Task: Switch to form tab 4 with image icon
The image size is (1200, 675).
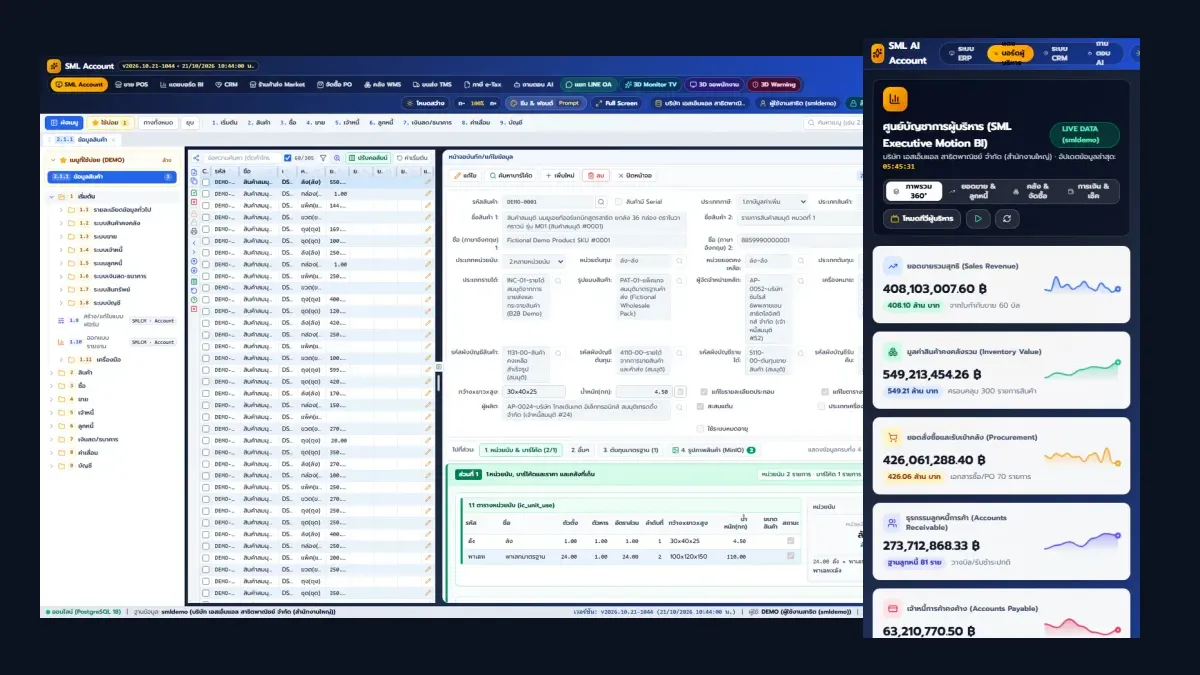Action: pos(713,450)
